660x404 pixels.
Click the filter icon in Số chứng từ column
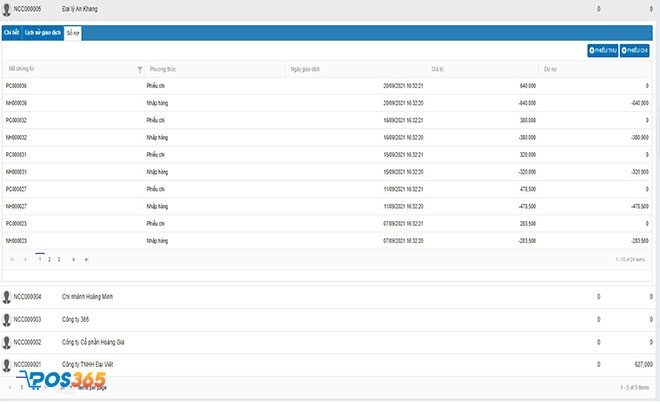139,70
